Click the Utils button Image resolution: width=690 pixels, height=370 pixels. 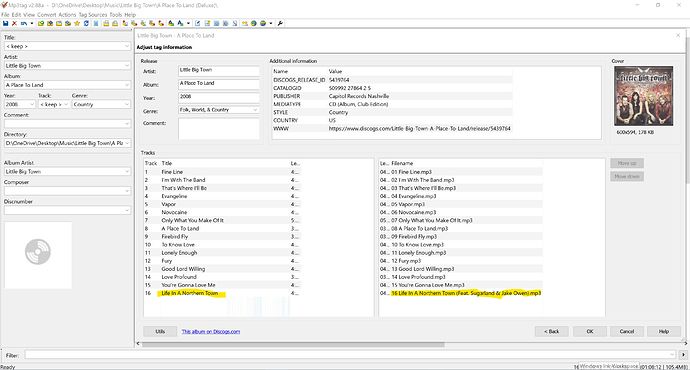coord(160,331)
